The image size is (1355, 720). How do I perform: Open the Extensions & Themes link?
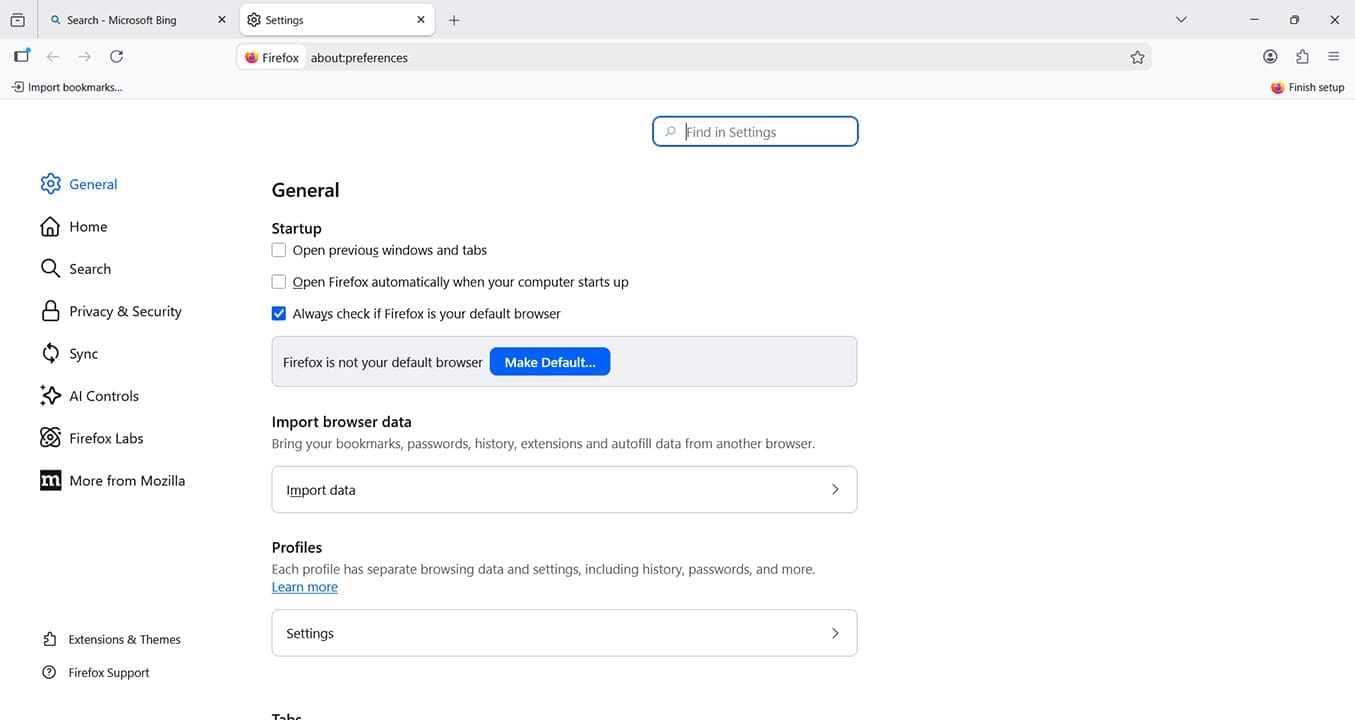point(125,640)
